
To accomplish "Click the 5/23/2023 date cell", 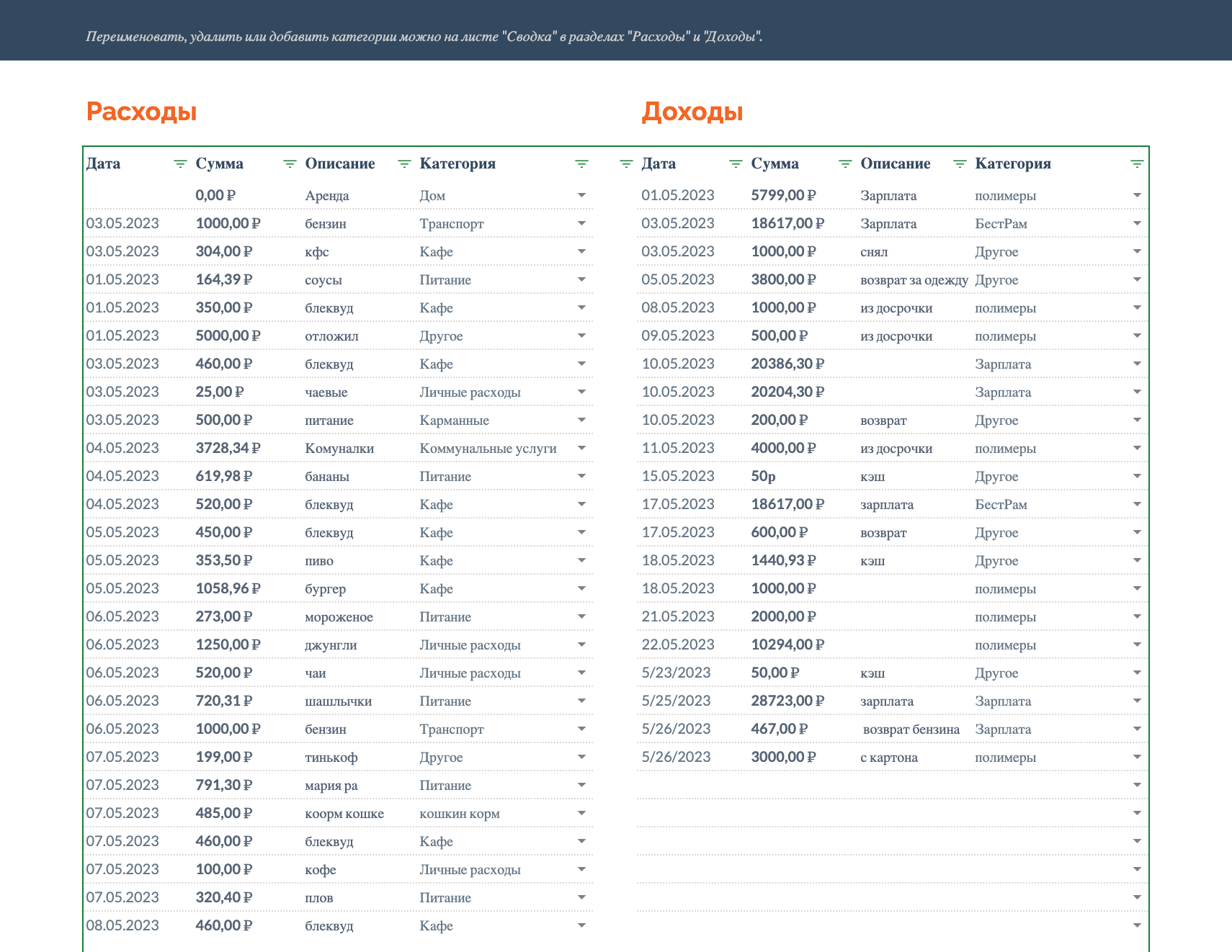I will click(x=676, y=673).
